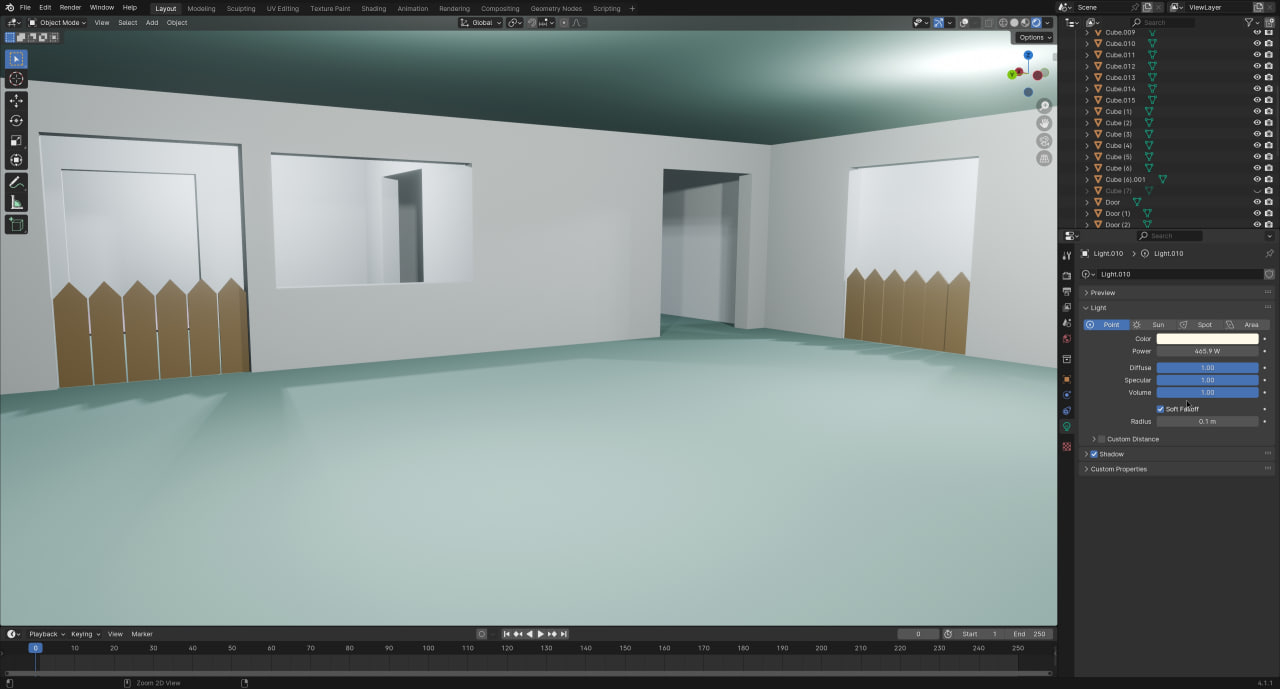Activate the 3D Cursor tool
This screenshot has width=1280, height=689.
[x=16, y=79]
